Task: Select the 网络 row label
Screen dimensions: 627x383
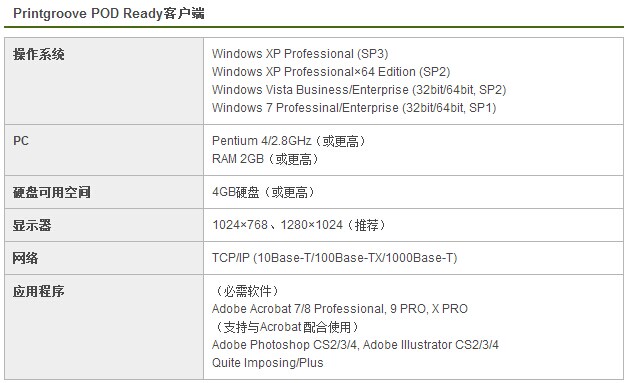Action: 25,258
